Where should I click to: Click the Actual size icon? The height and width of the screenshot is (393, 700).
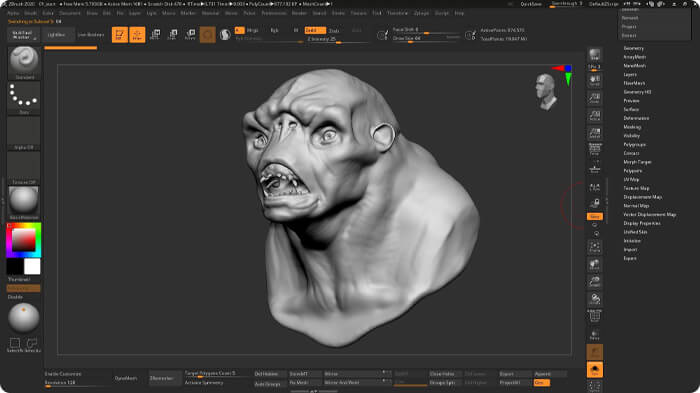pyautogui.click(x=595, y=116)
